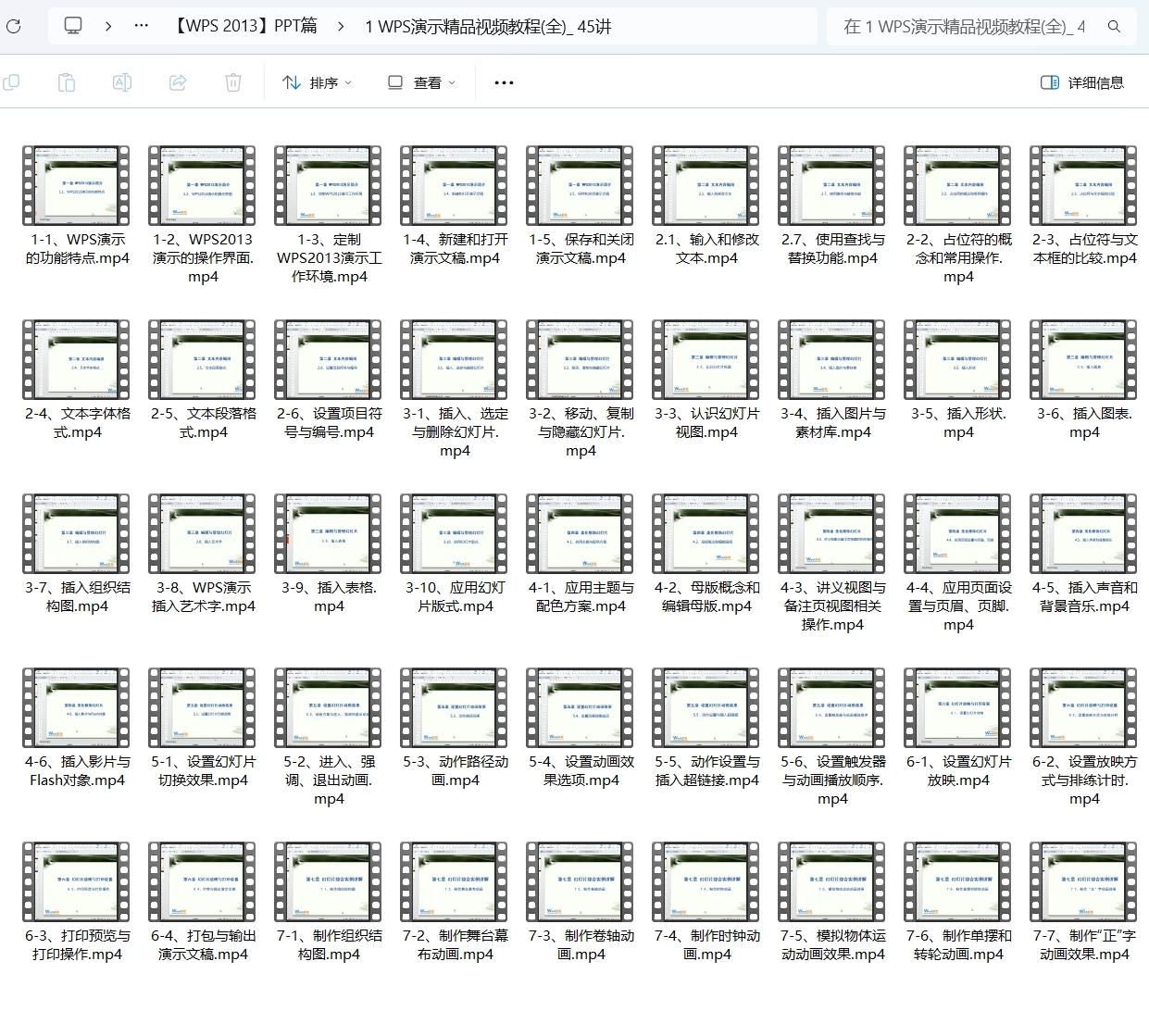1149x1036 pixels.
Task: Select video icon for 4-4、应用页面设置与页眉、页脚.mp4
Action: click(x=958, y=534)
